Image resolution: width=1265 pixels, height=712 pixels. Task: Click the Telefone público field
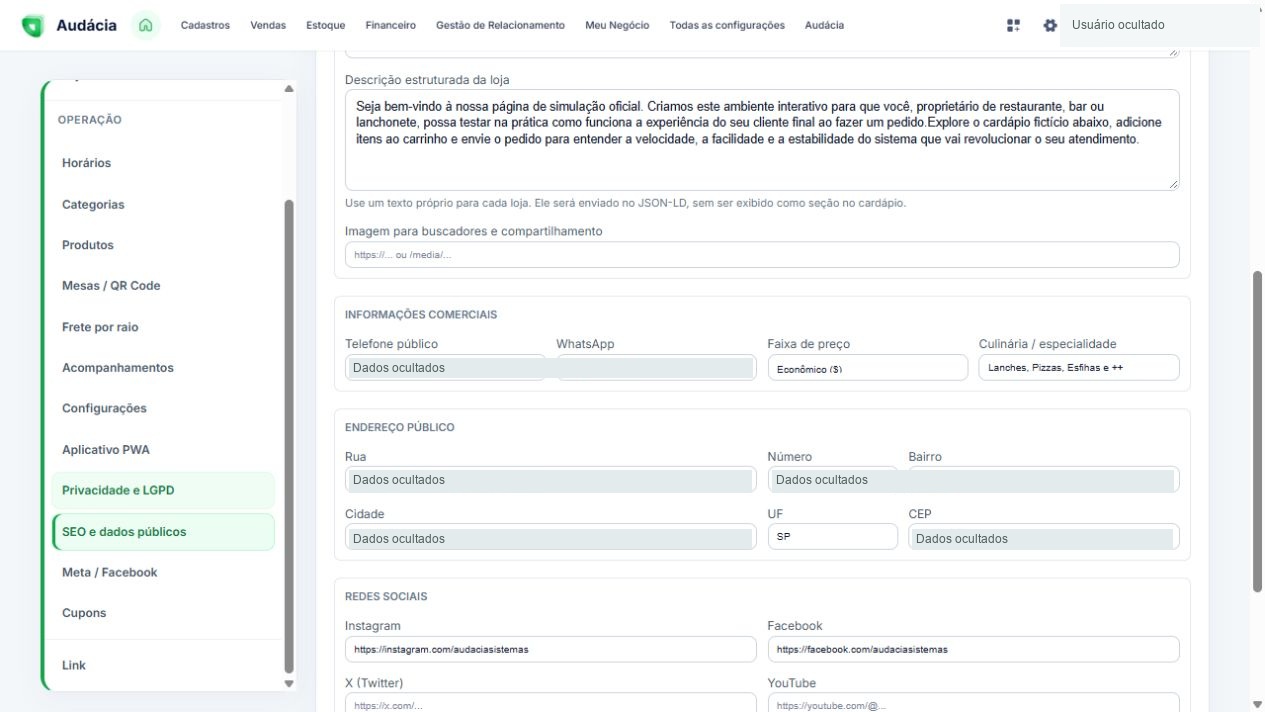445,368
